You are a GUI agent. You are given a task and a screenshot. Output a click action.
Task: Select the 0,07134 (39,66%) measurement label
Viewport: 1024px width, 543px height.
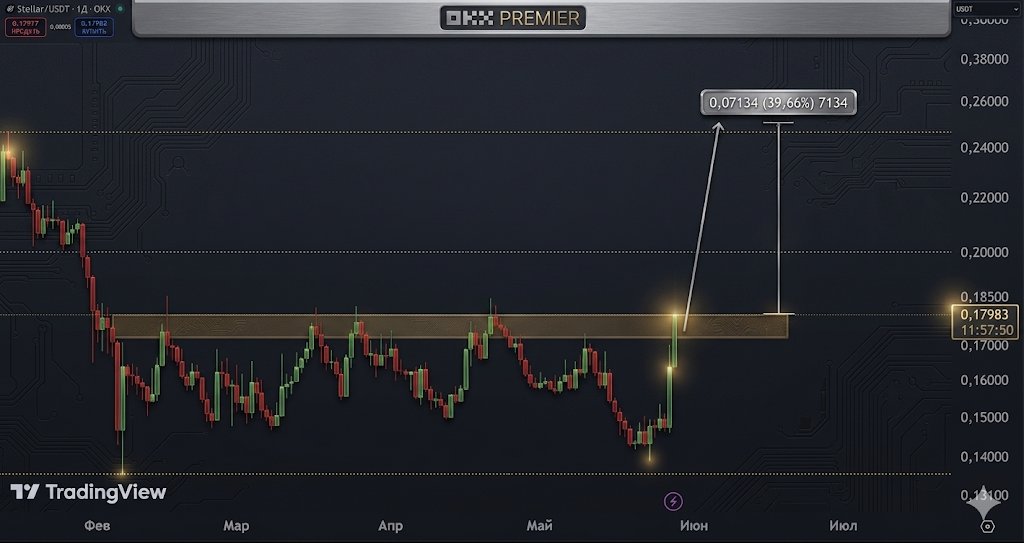tap(778, 103)
